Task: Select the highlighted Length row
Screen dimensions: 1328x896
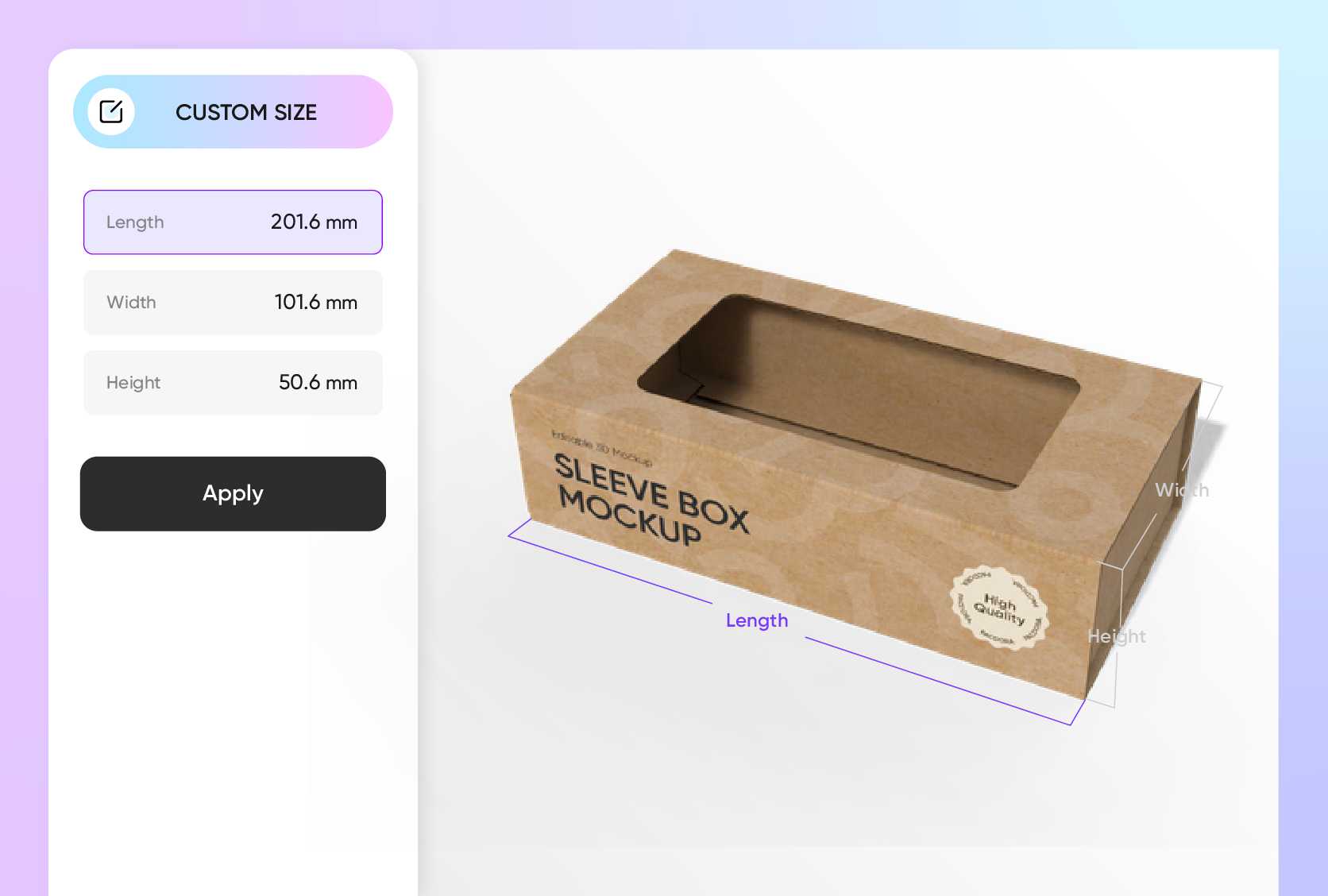Action: (x=233, y=222)
